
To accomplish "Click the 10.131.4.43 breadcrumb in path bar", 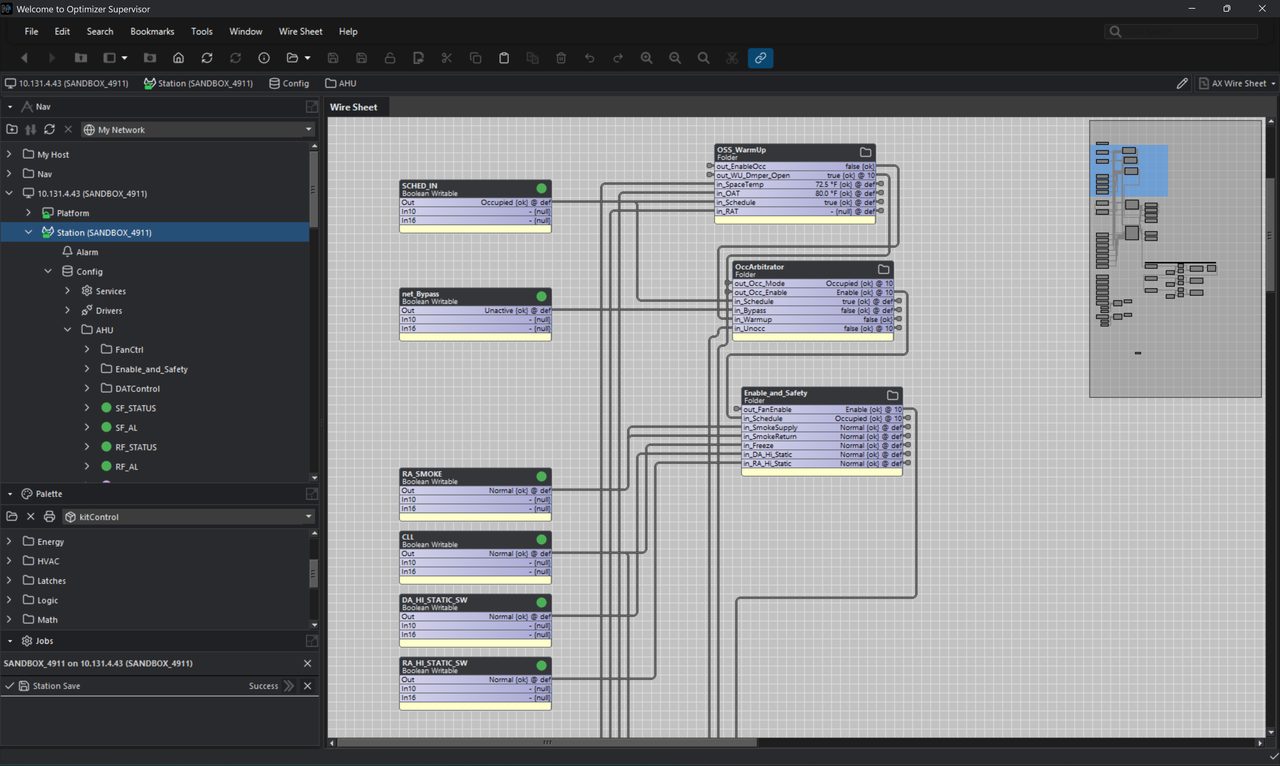I will (66, 83).
